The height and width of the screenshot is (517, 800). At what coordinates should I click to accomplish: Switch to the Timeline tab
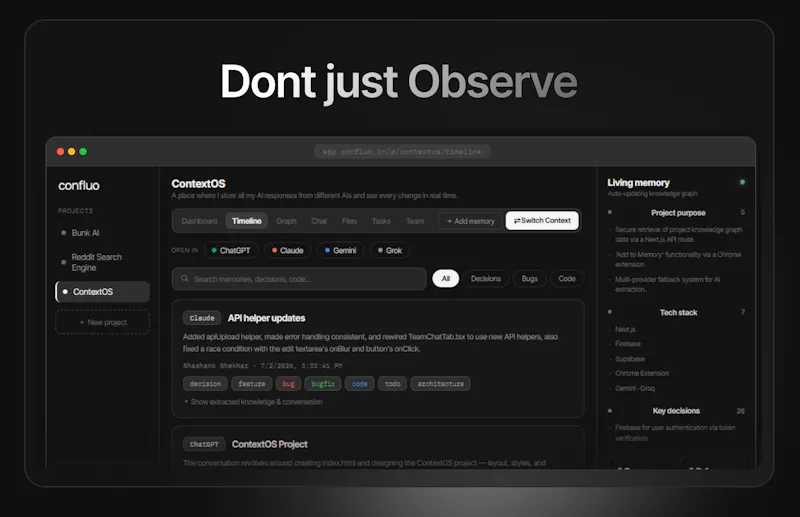(x=247, y=221)
